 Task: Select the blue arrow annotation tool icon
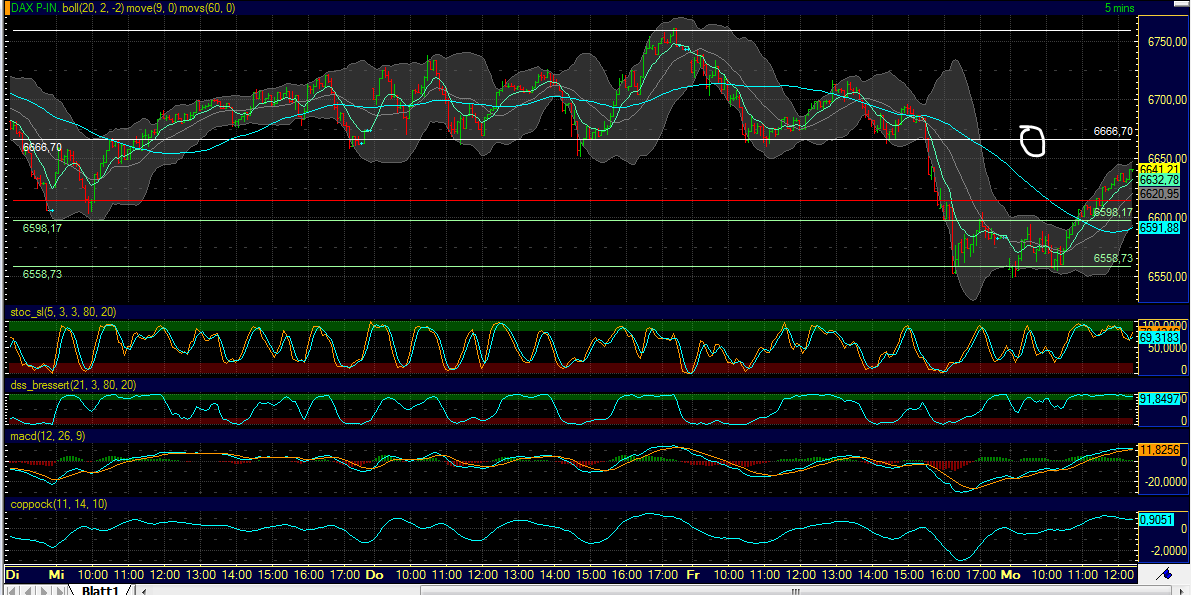click(1165, 573)
